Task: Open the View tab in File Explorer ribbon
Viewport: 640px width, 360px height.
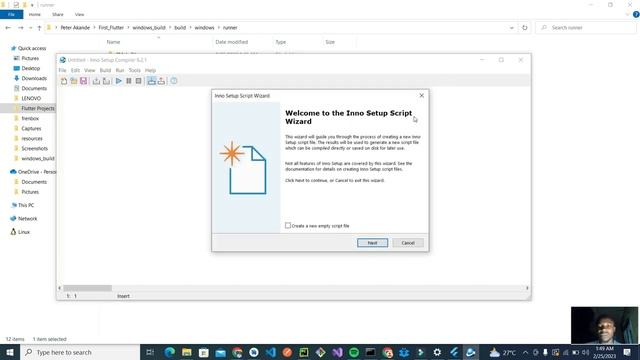Action: point(79,14)
